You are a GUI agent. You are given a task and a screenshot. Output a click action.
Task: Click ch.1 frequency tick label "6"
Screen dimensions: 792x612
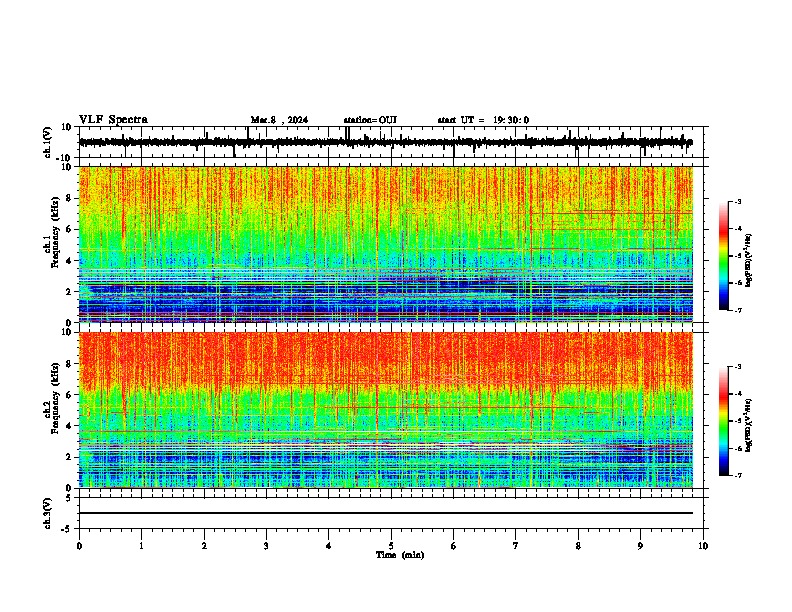click(x=70, y=230)
